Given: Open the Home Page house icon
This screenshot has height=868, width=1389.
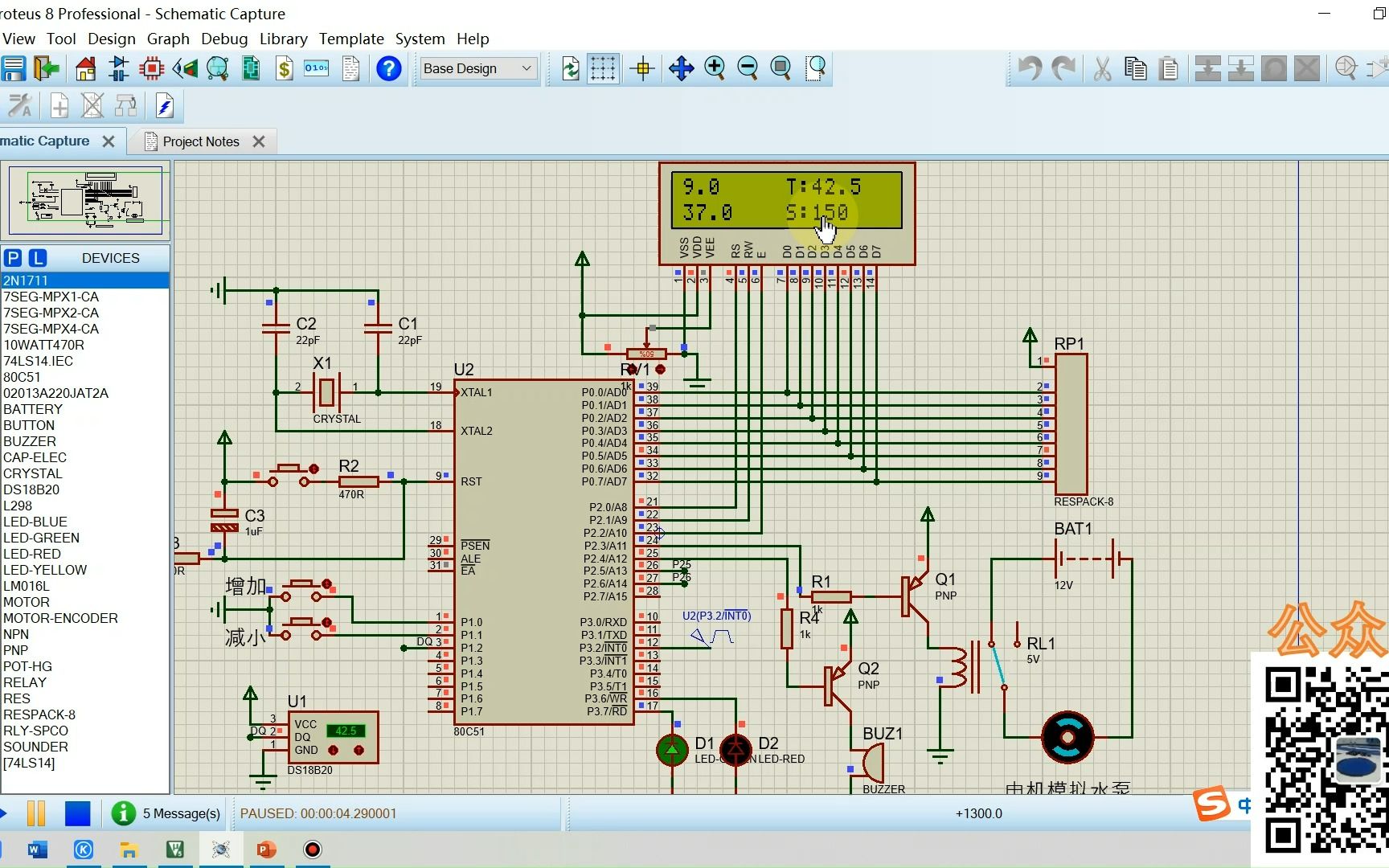Looking at the screenshot, I should coord(85,68).
